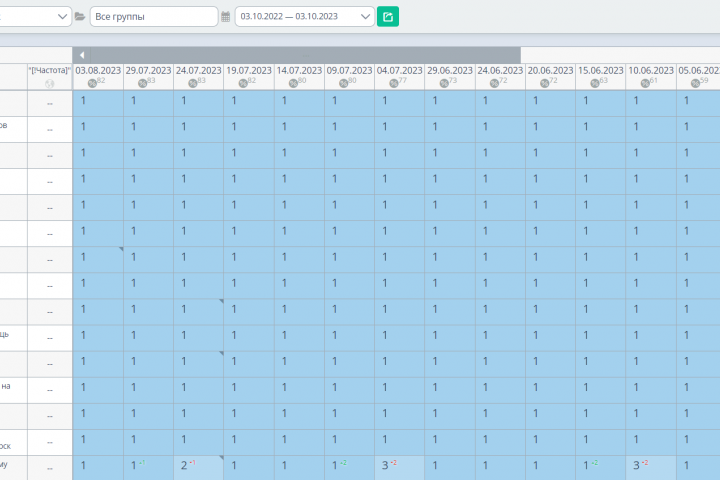
Task: Click the 10.06.2023 column header date
Action: (651, 70)
